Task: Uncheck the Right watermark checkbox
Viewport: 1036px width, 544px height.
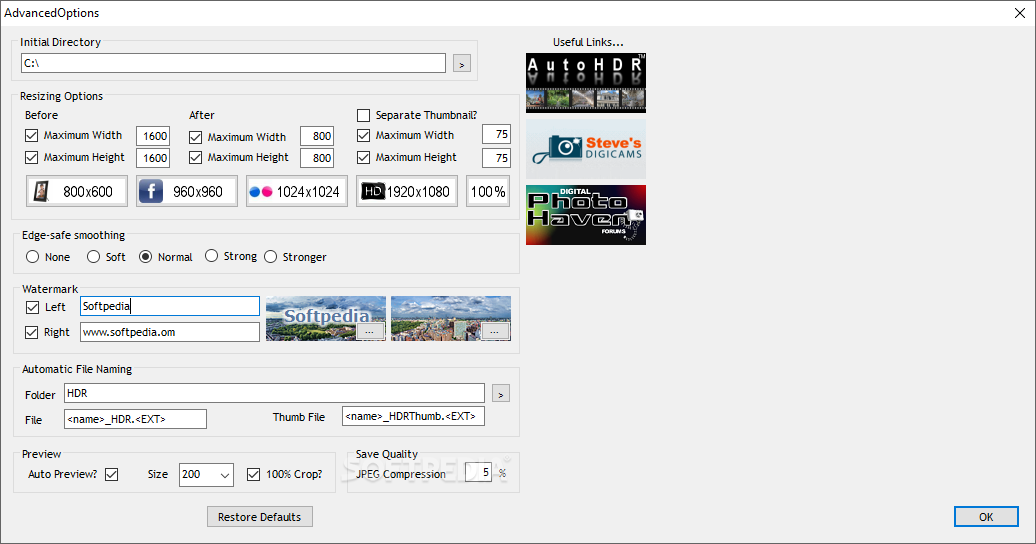Action: 32,332
